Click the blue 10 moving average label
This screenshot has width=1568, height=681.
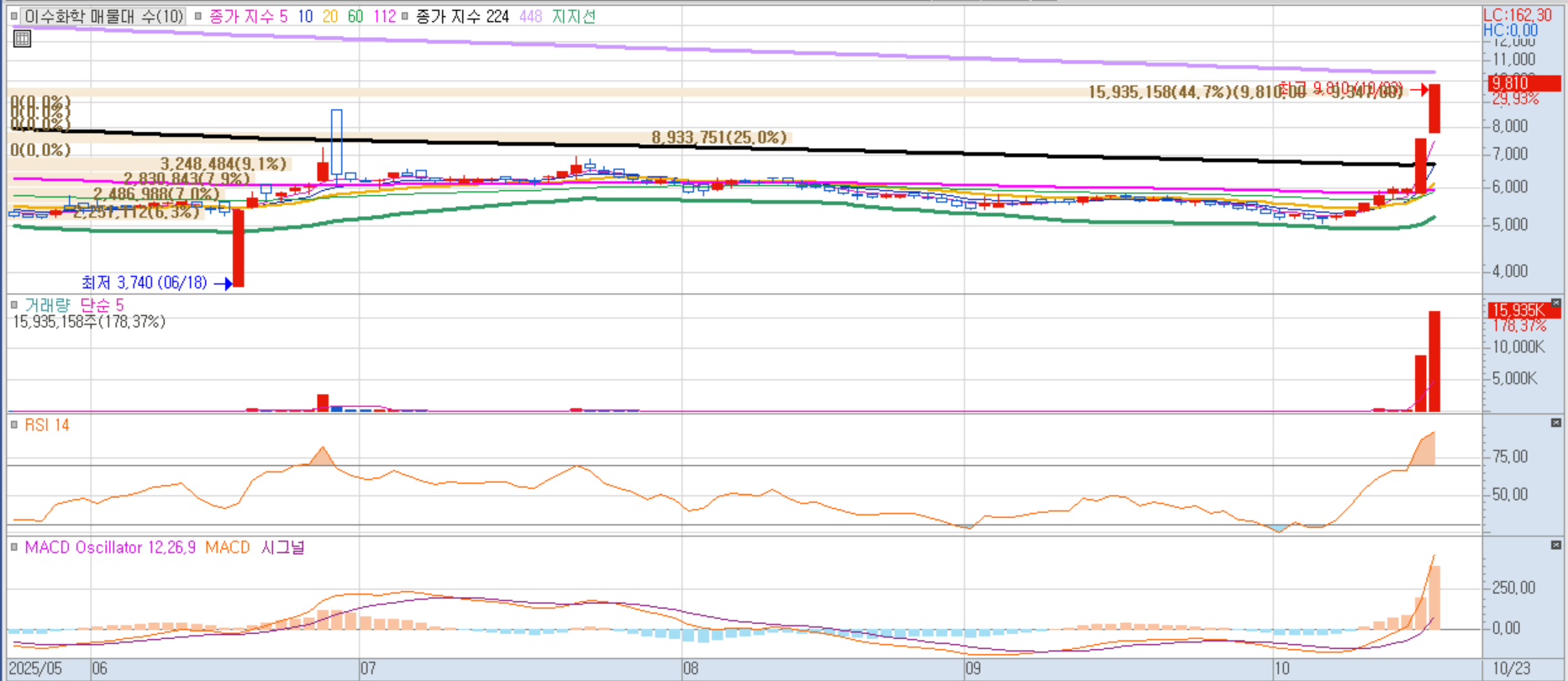click(305, 16)
